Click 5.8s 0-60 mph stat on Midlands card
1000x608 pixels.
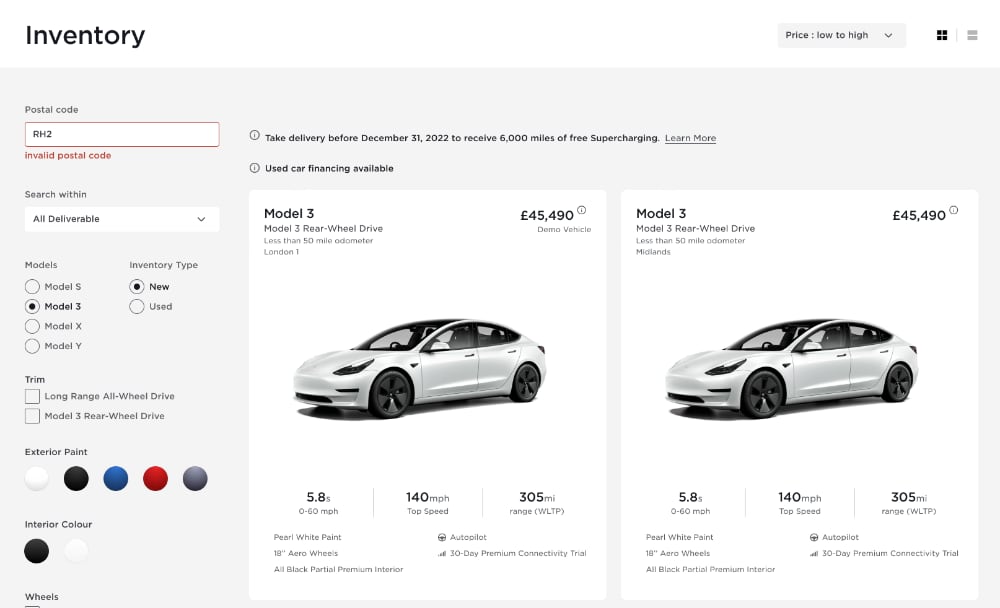point(690,503)
